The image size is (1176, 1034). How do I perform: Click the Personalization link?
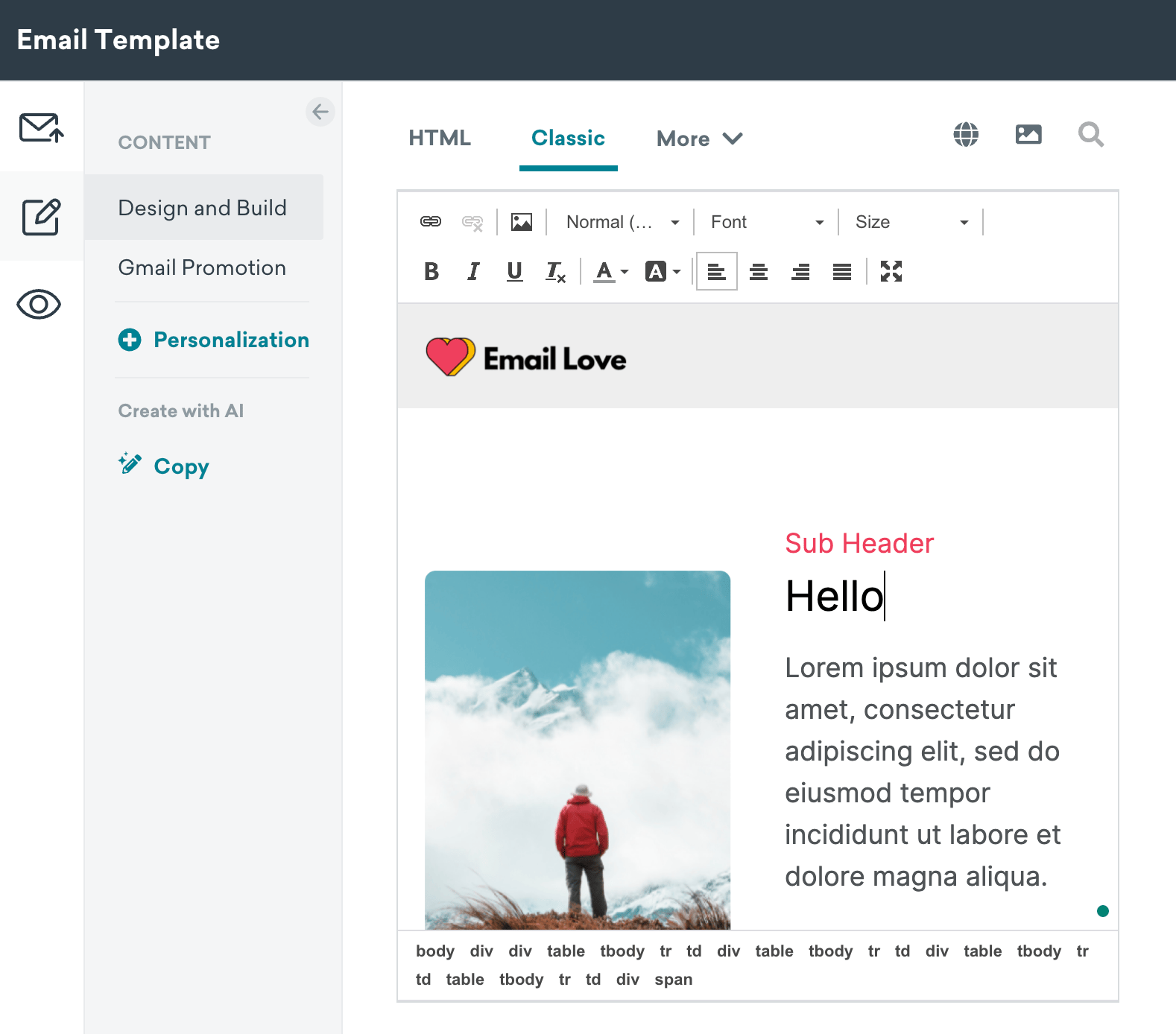(x=231, y=340)
